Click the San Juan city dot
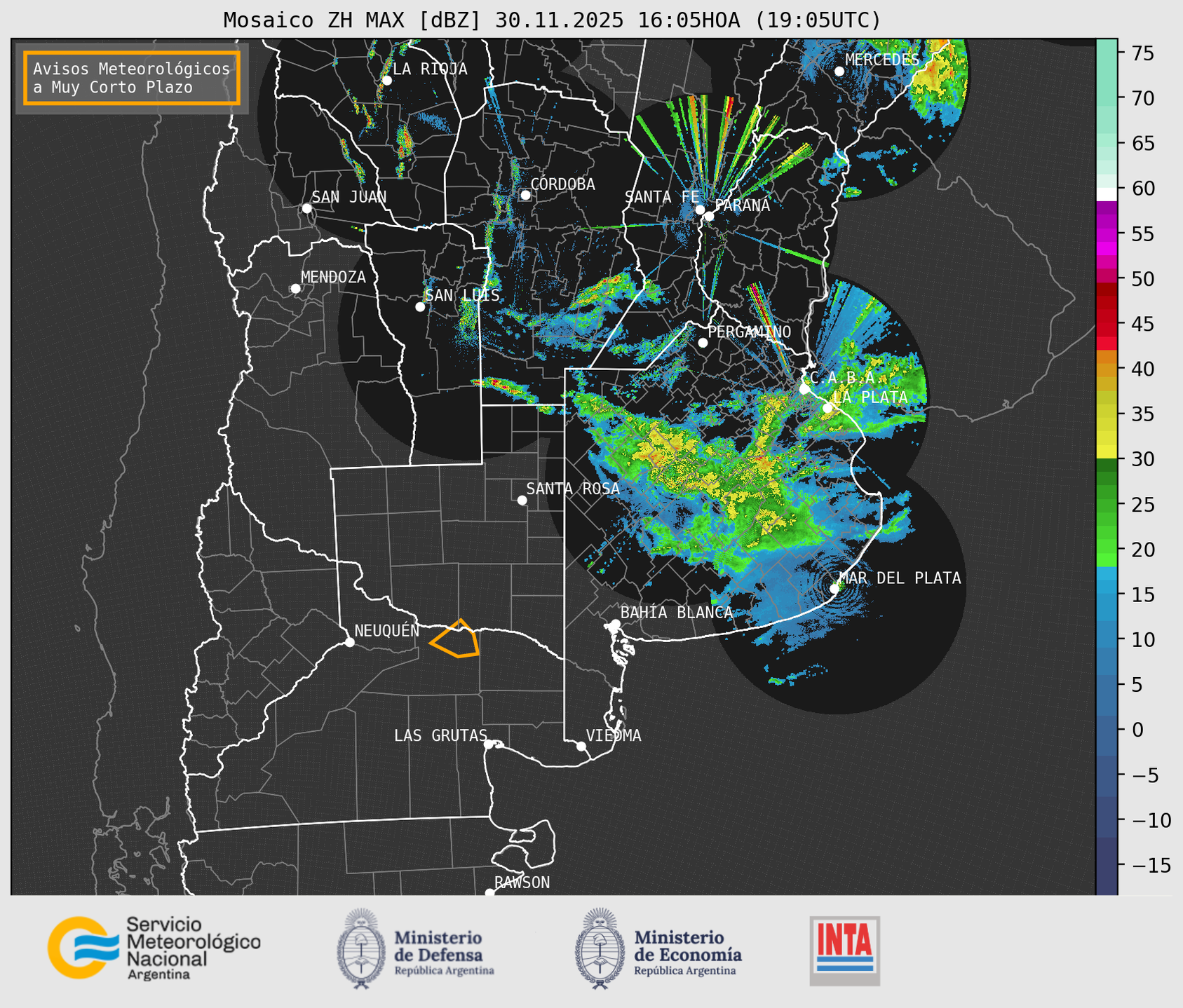Viewport: 1183px width, 1008px height. coord(306,208)
